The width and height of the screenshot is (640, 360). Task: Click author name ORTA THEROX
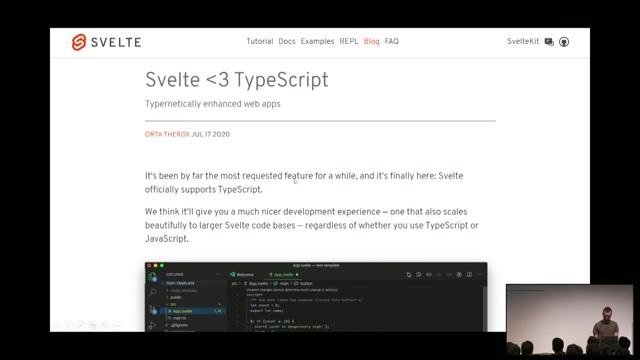167,134
